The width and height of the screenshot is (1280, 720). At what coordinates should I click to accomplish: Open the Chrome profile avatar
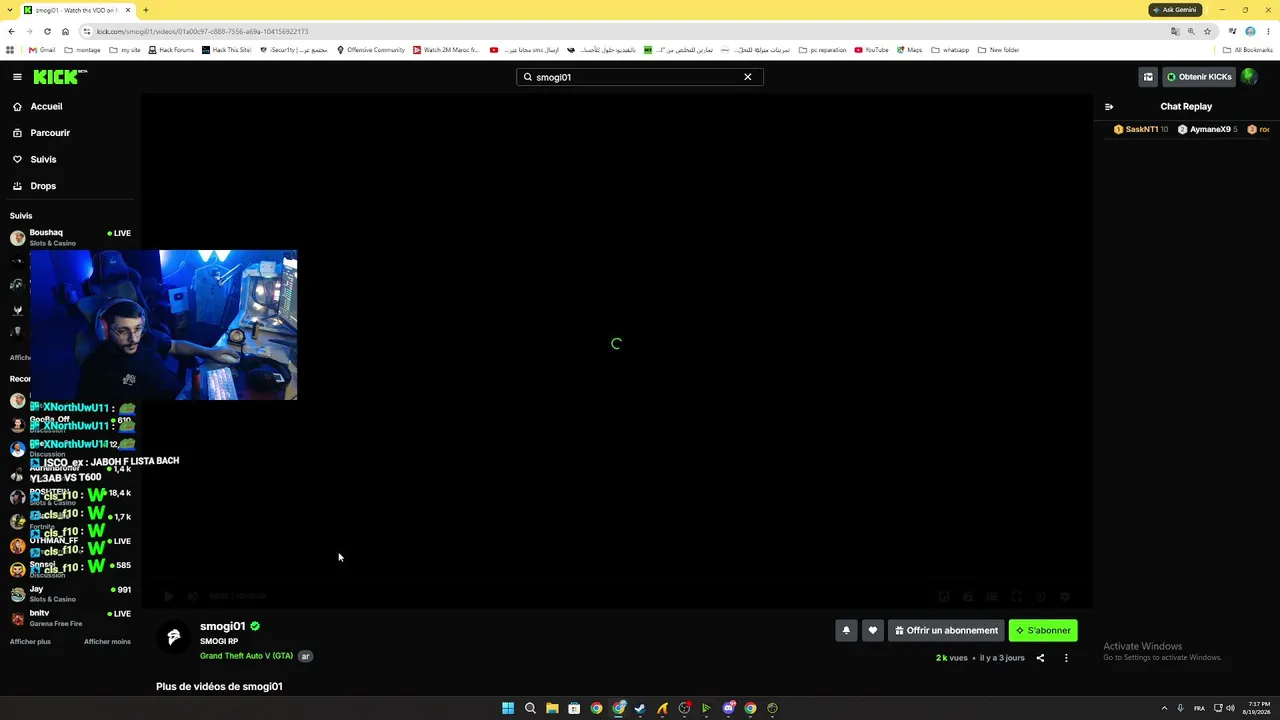tap(1250, 31)
